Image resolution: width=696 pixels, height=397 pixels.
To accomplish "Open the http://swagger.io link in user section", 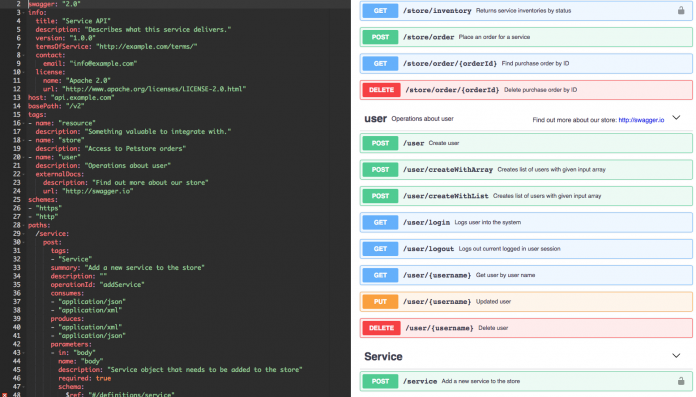I will (x=641, y=120).
